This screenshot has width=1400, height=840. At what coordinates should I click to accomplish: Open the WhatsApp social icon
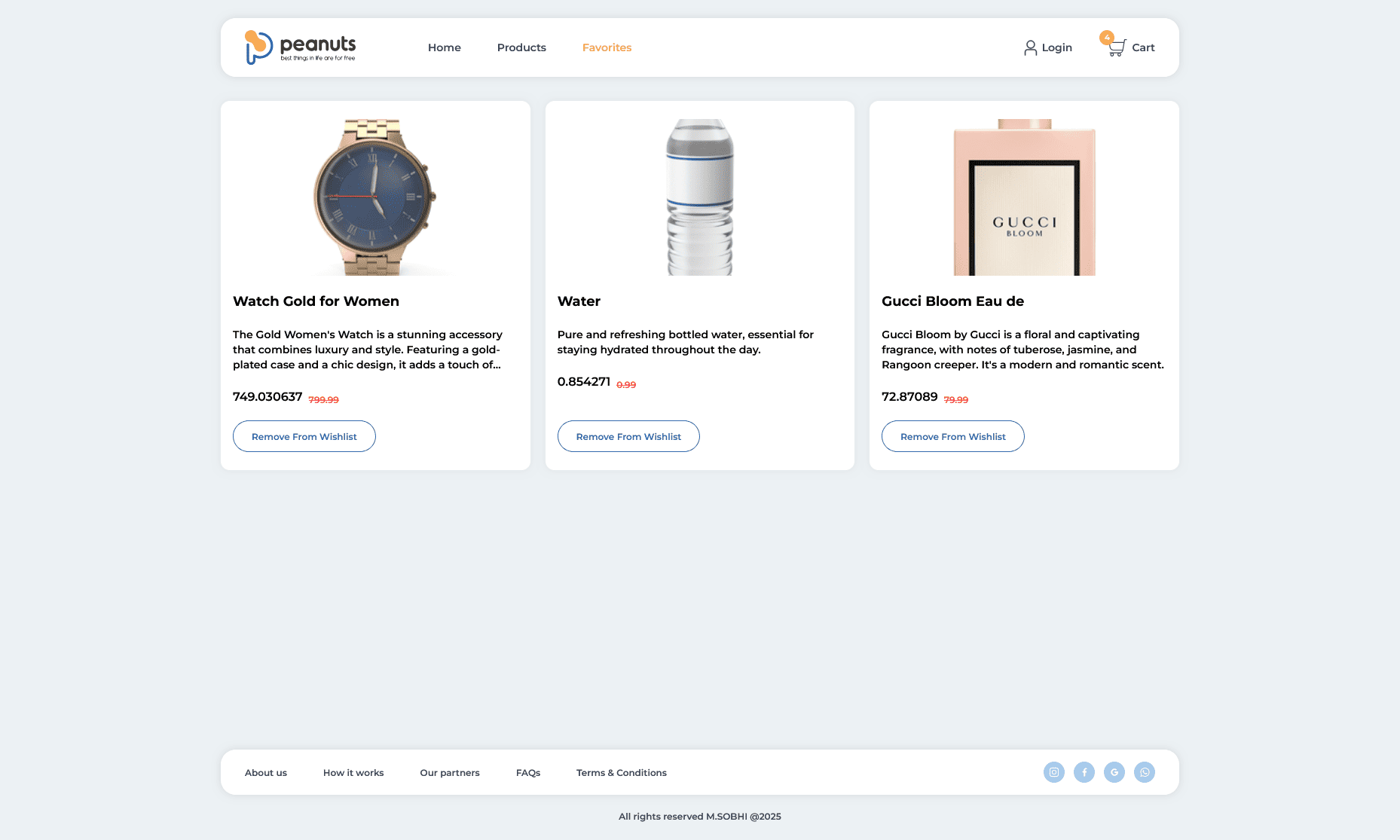pyautogui.click(x=1145, y=772)
